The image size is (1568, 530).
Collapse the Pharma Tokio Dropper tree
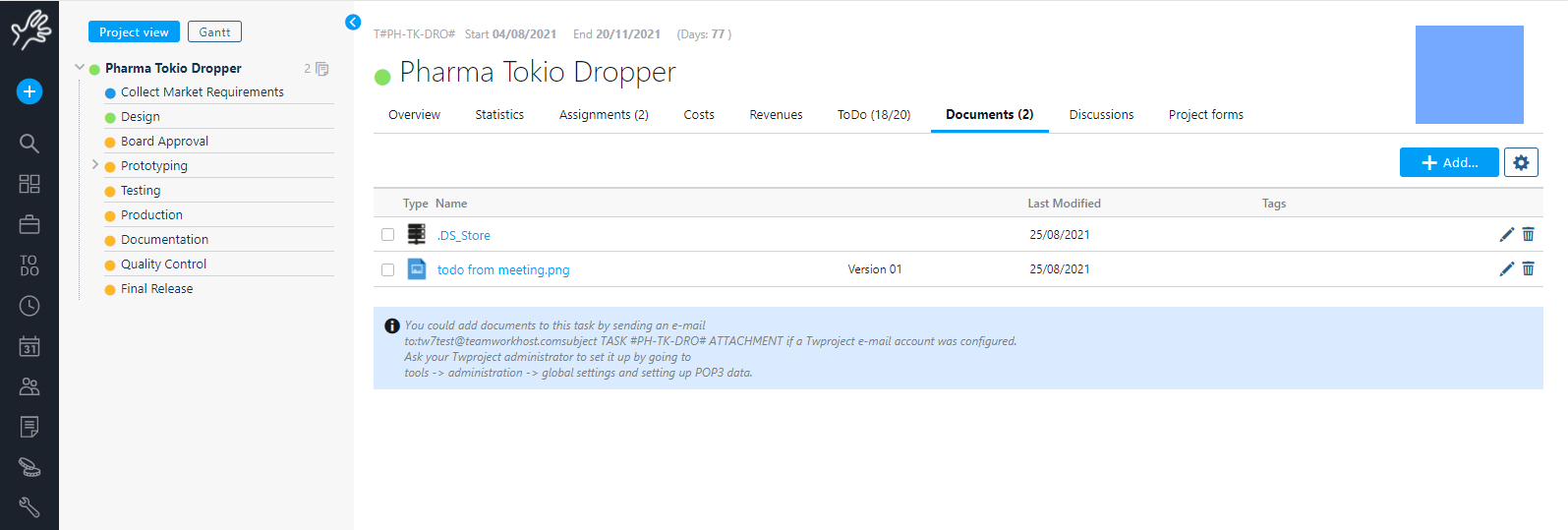click(x=80, y=68)
